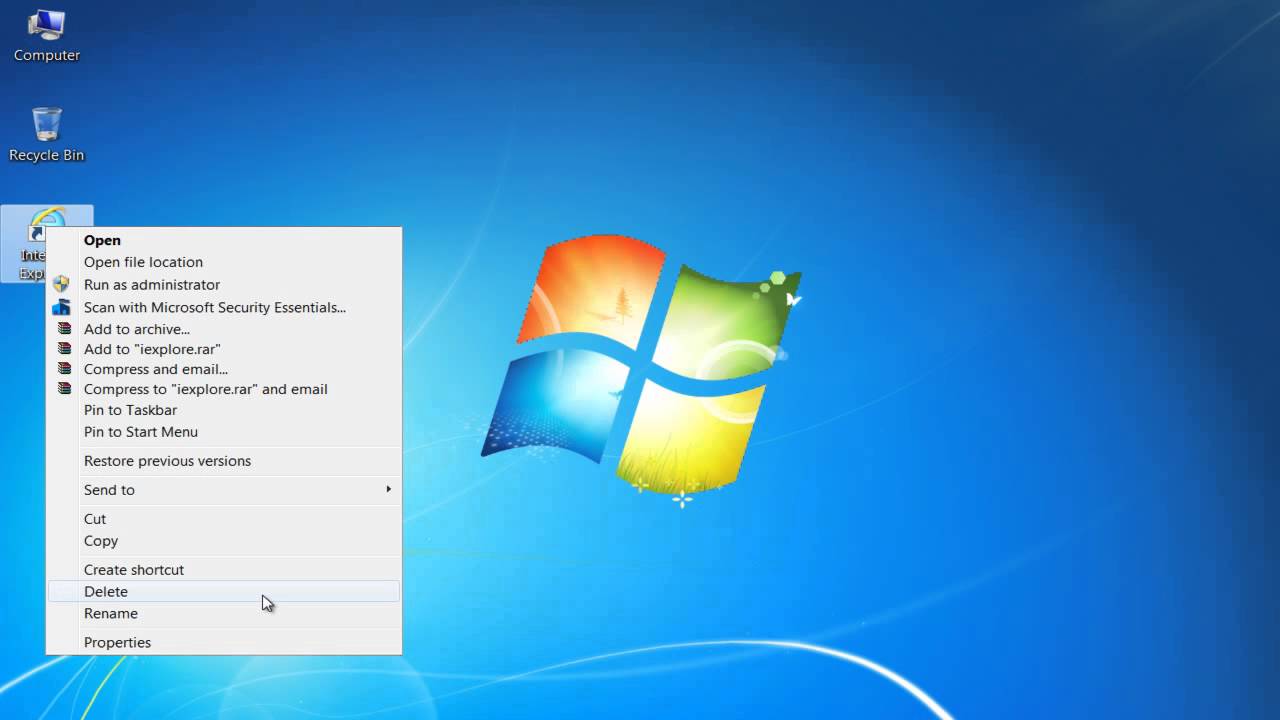Choose Rename from the context menu
Screen dimensions: 1280x720
tap(224, 614)
